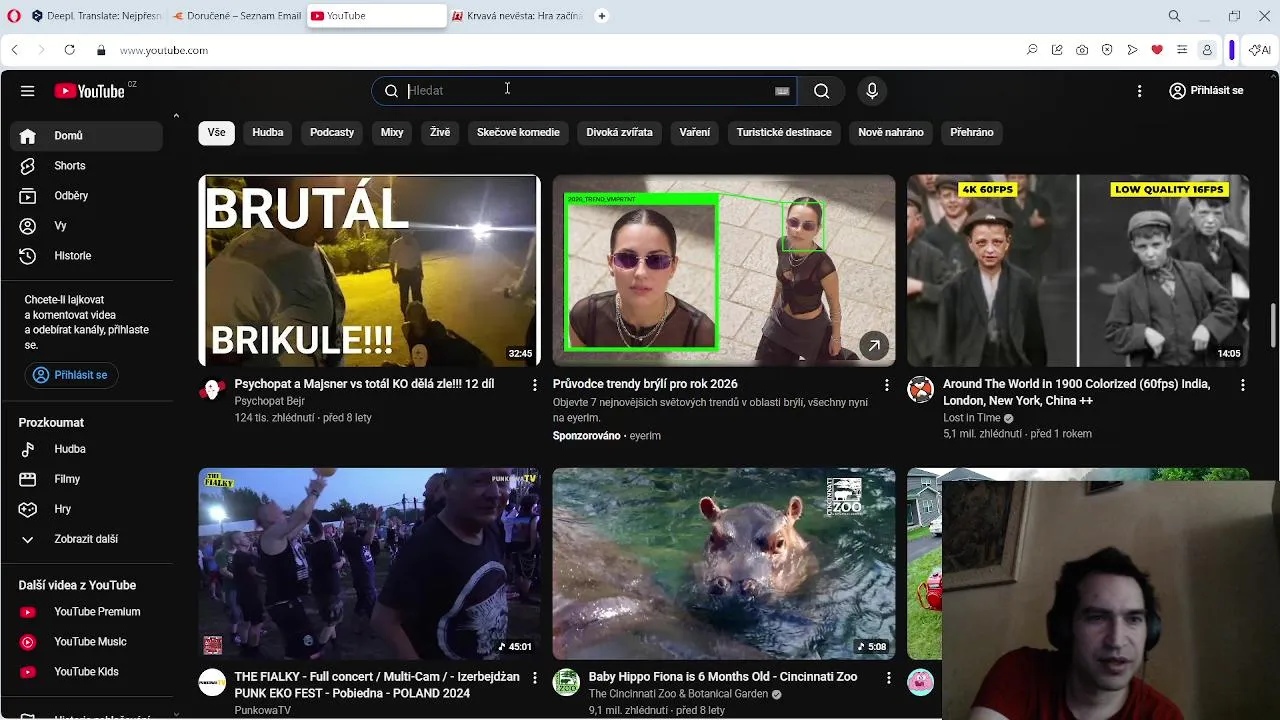Open more options for Průvodce trendy brýlí ad
The width and height of the screenshot is (1280, 720).
pyautogui.click(x=886, y=385)
